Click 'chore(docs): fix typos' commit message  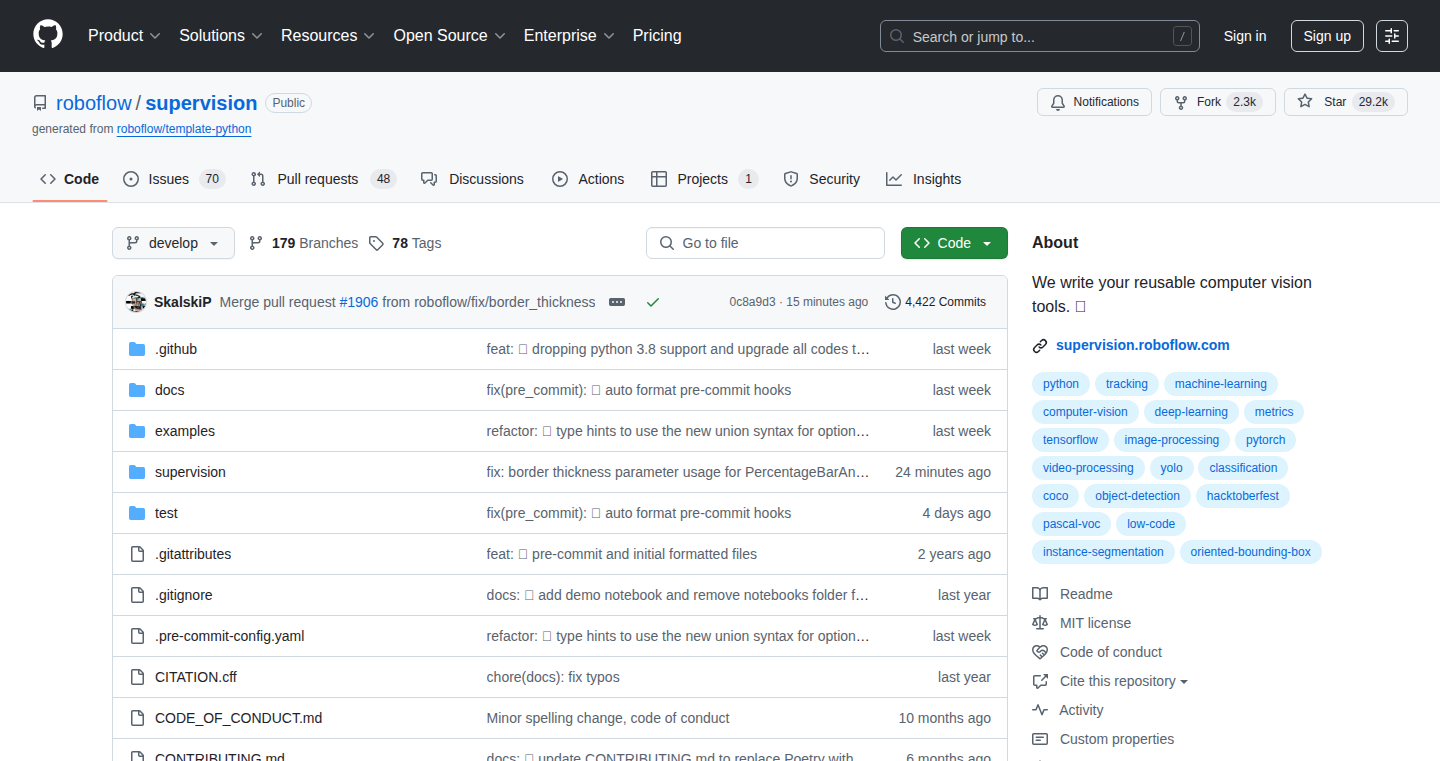tap(553, 677)
